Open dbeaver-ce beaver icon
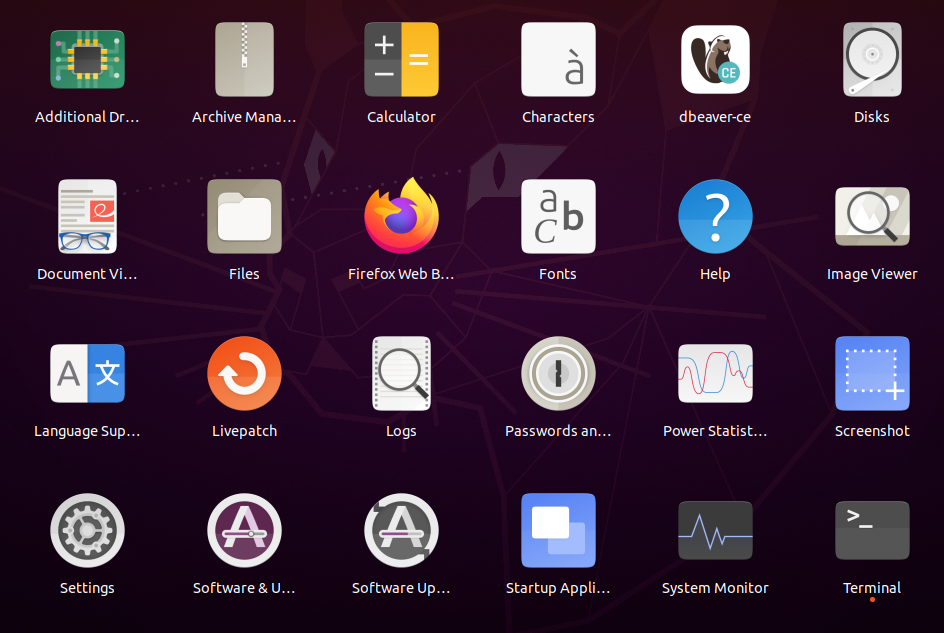944x633 pixels. pyautogui.click(x=715, y=60)
